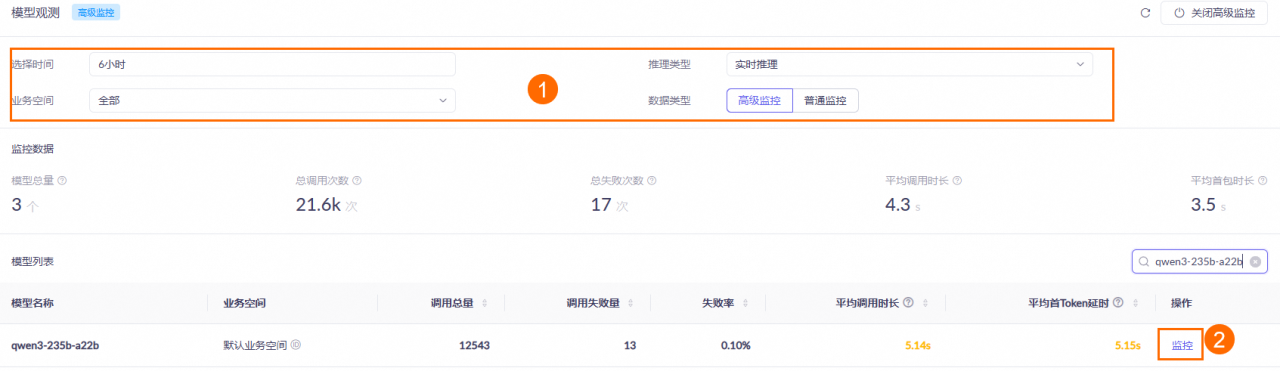
Task: Click help icon next to 平均调用时长 metric card
Action: [x=957, y=181]
